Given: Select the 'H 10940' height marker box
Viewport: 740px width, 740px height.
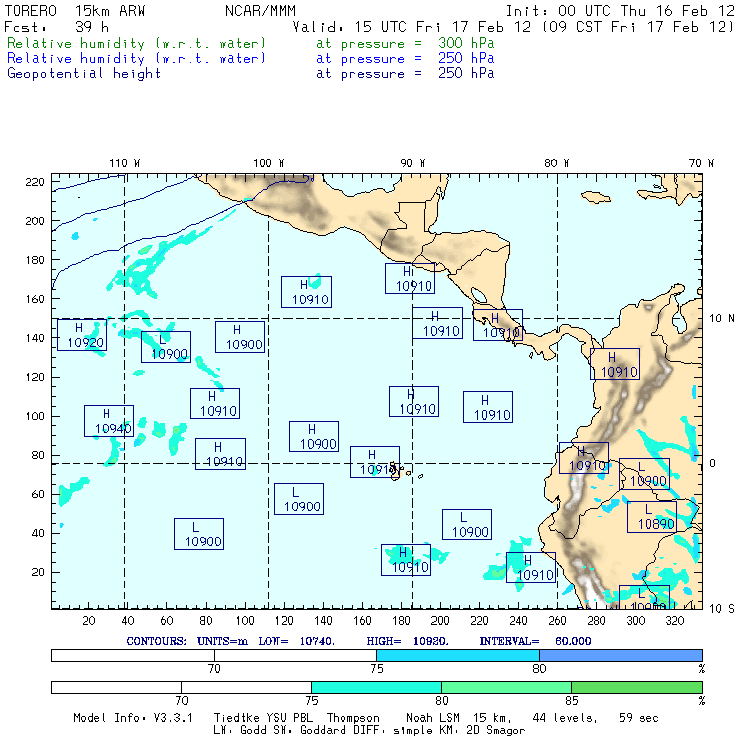Looking at the screenshot, I should (x=109, y=421).
